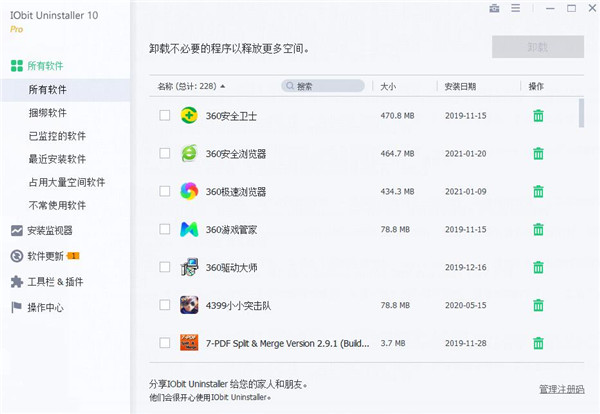Click the orange update count badge
Image resolution: width=600 pixels, height=414 pixels.
[x=73, y=256]
